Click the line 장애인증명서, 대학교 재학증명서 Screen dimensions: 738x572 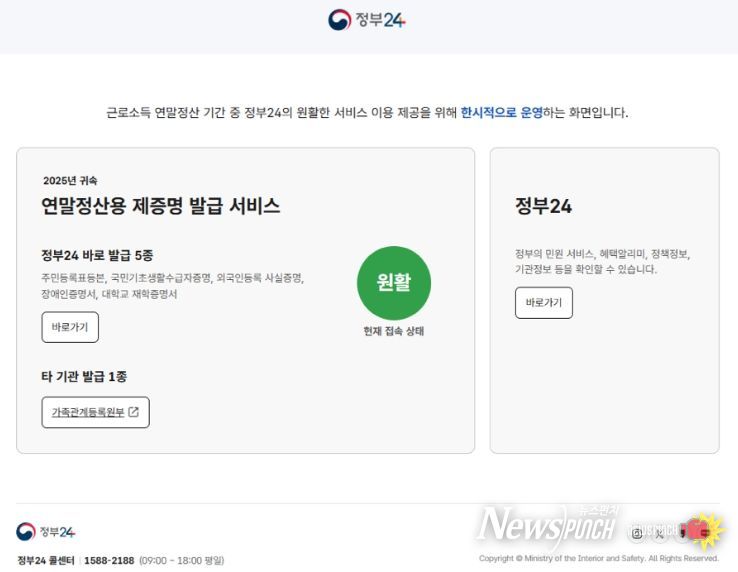pyautogui.click(x=109, y=294)
